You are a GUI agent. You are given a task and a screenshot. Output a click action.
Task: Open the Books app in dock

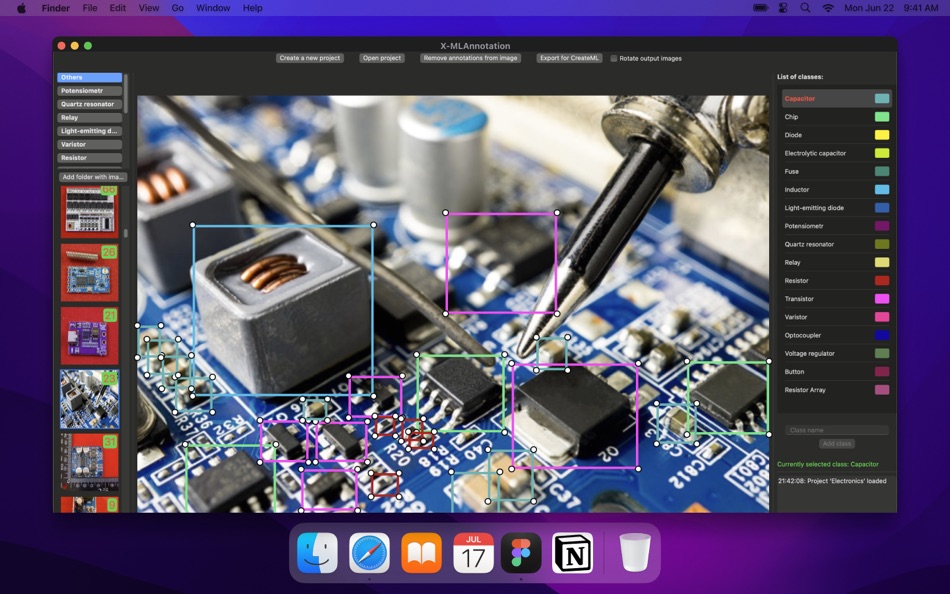click(x=421, y=553)
